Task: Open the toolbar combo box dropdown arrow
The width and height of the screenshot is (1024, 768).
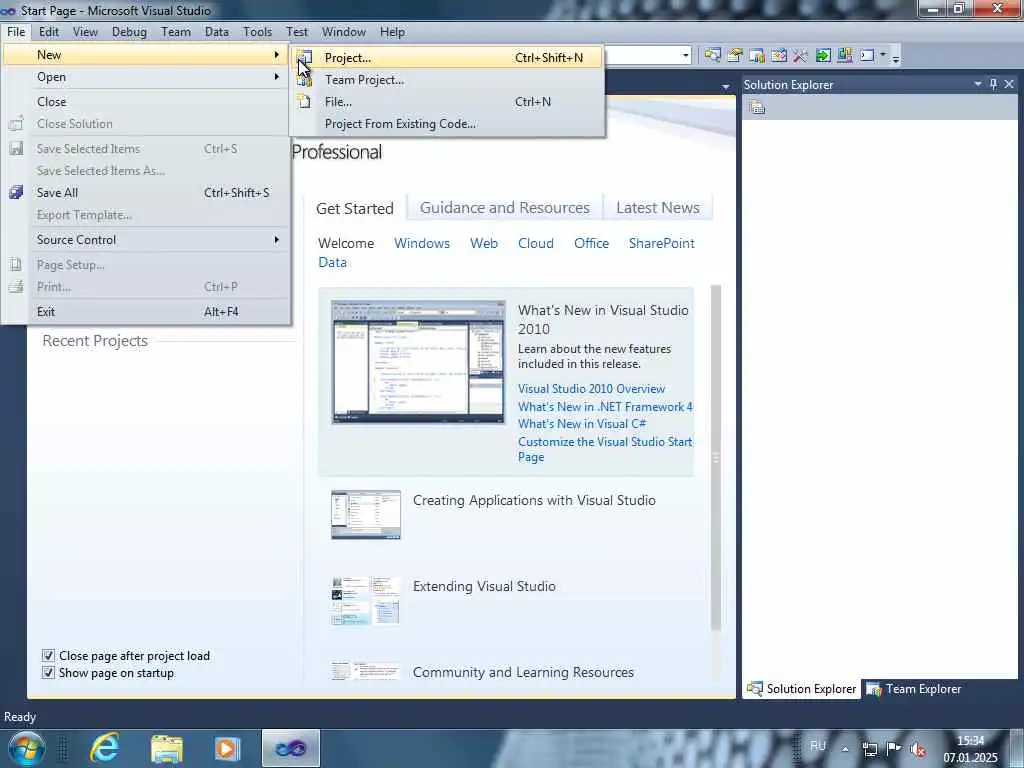Action: [x=686, y=56]
